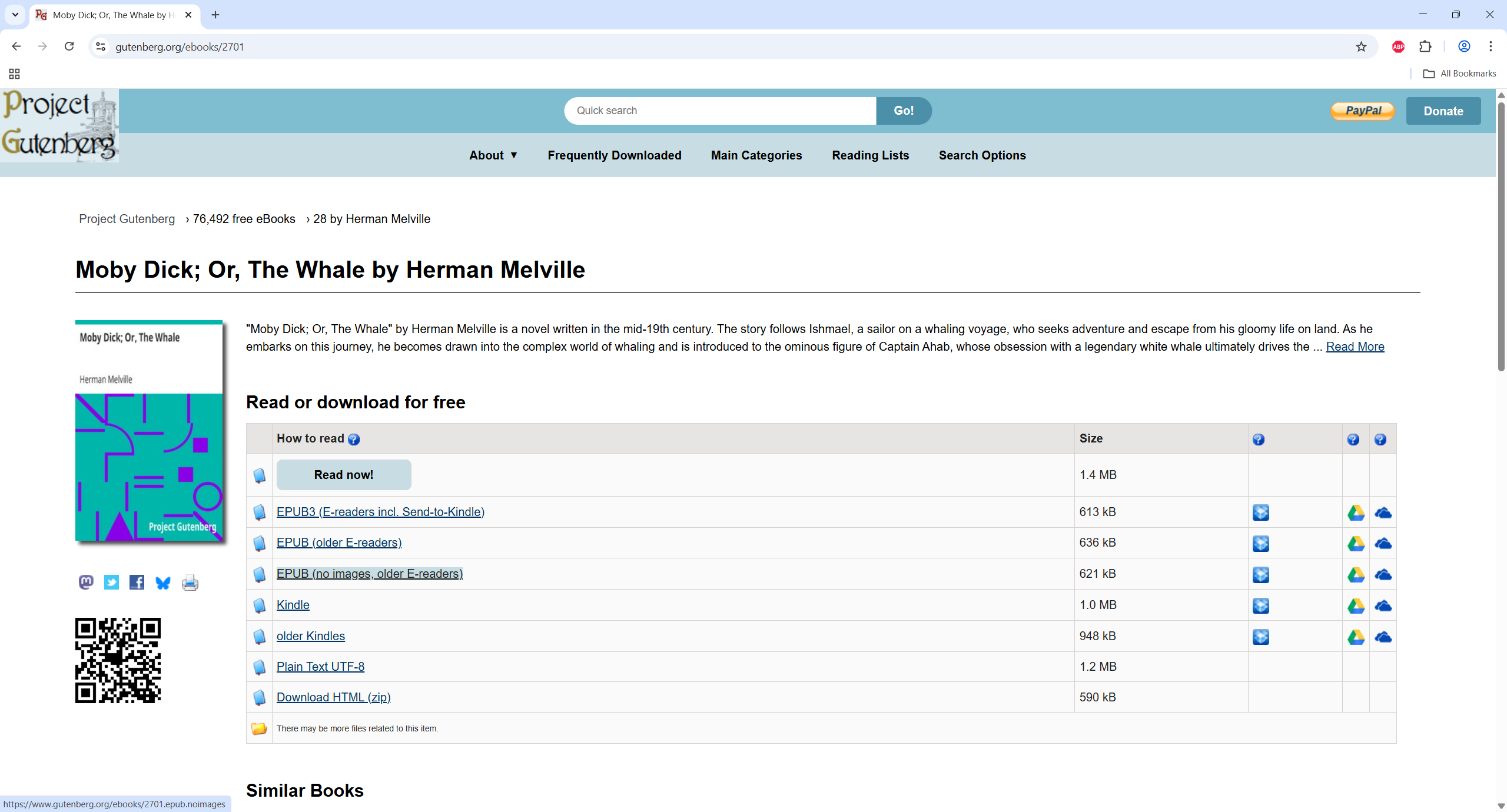The image size is (1507, 812).
Task: Click the Read More link in the description
Action: coord(1355,347)
